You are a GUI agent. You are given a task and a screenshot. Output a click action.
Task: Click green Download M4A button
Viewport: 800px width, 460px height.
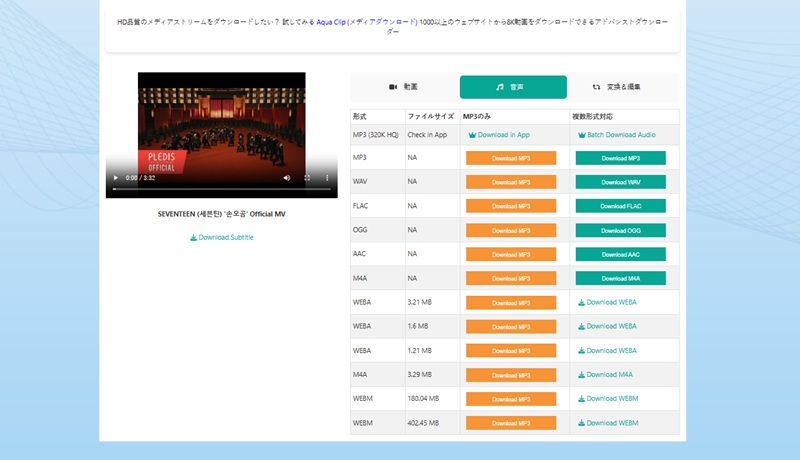620,278
